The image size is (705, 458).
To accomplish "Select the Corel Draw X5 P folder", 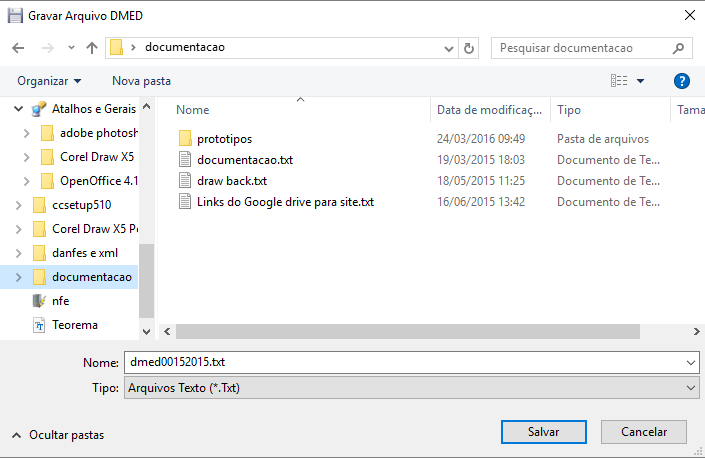I will pyautogui.click(x=95, y=229).
